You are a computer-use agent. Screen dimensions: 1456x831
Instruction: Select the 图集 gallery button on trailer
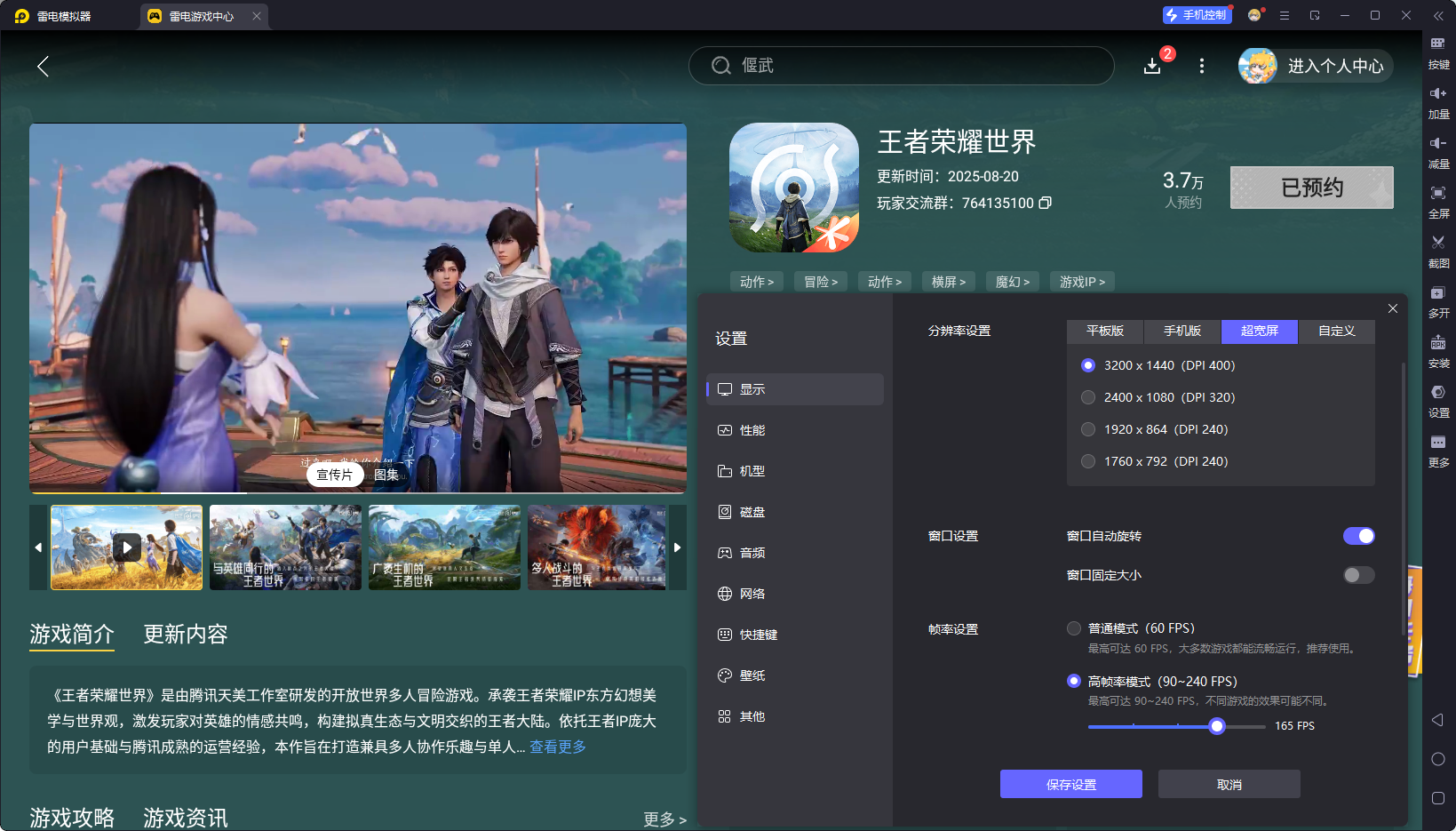pyautogui.click(x=386, y=475)
